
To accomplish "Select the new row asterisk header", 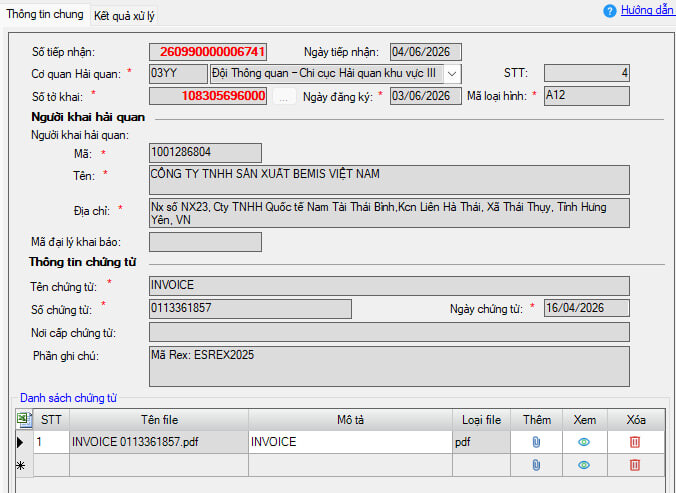I will click(25, 465).
